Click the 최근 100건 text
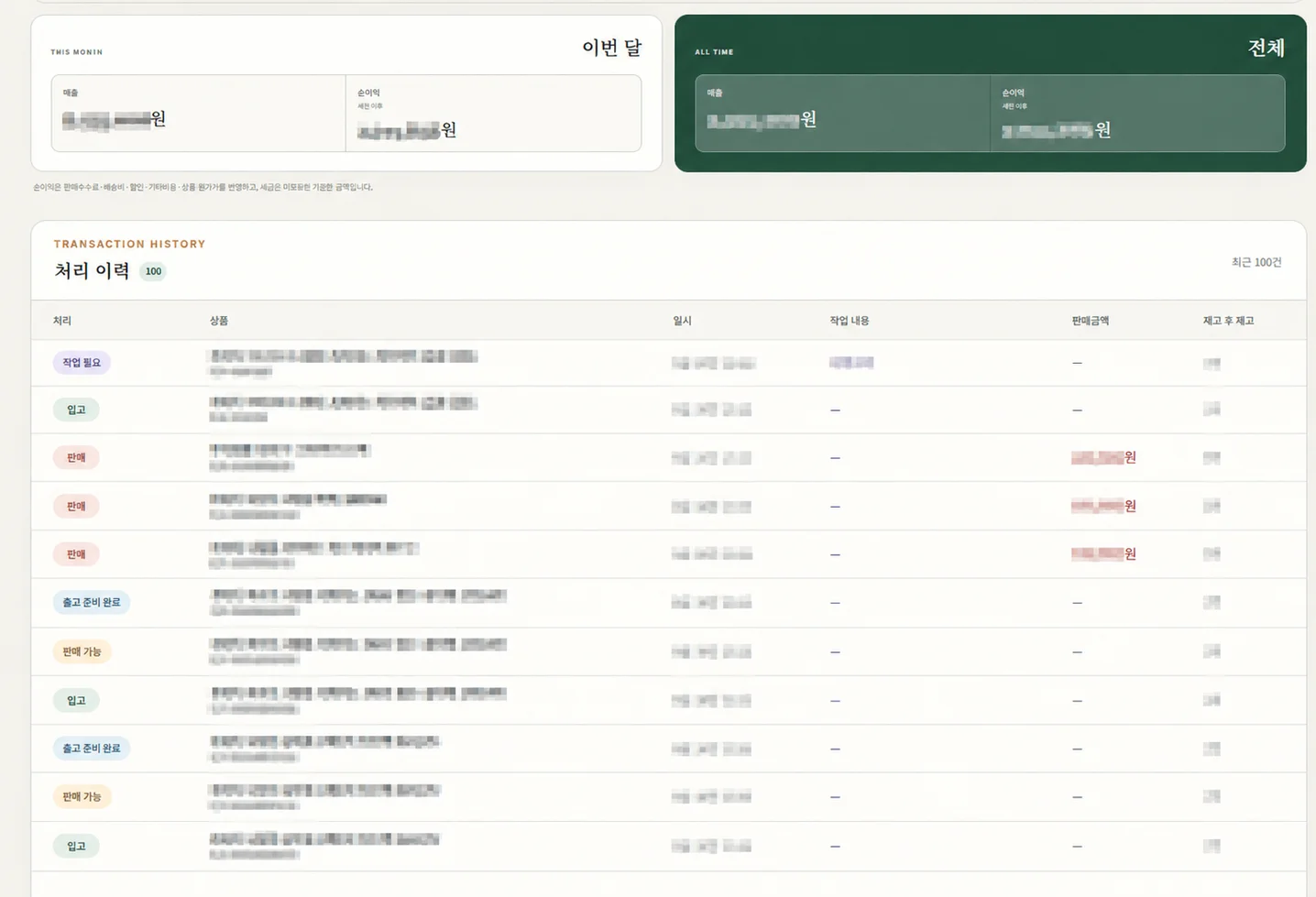Screen dimensions: 1316x897 1256,262
